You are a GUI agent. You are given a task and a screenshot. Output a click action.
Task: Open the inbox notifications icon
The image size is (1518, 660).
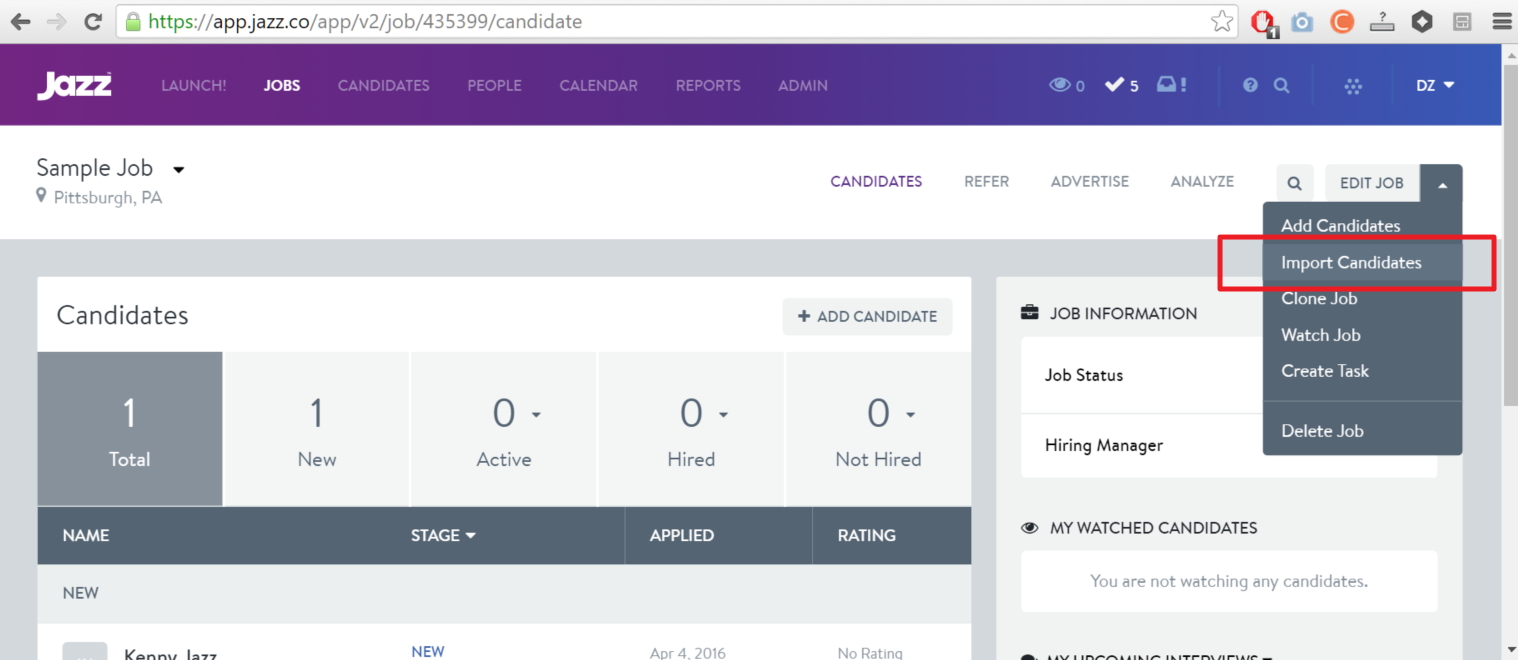[x=1171, y=86]
